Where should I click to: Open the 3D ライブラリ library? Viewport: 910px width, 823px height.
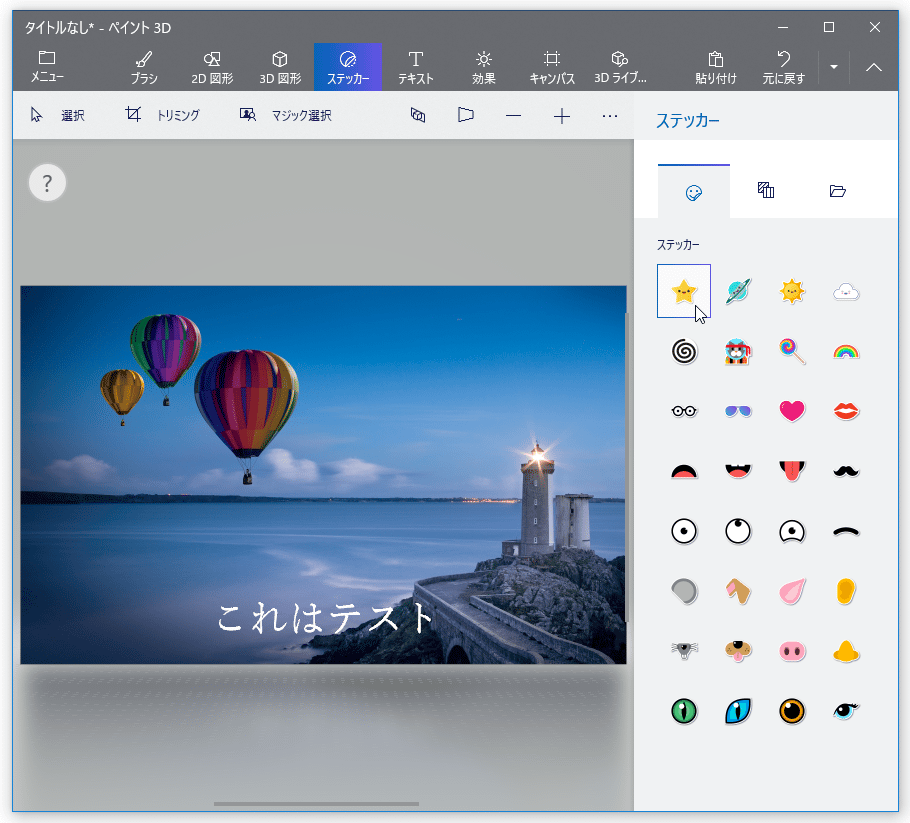[x=619, y=67]
